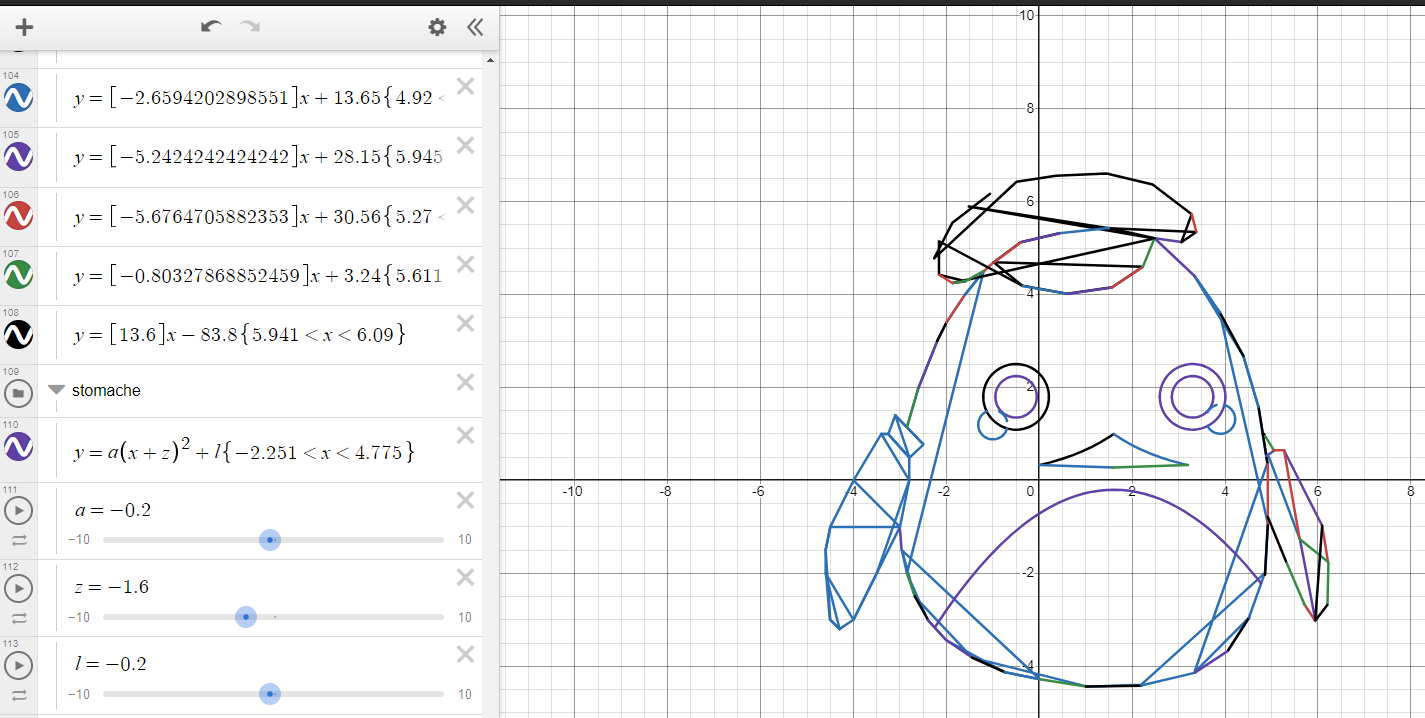Open the graph settings gear
Image resolution: width=1425 pixels, height=718 pixels.
[437, 27]
